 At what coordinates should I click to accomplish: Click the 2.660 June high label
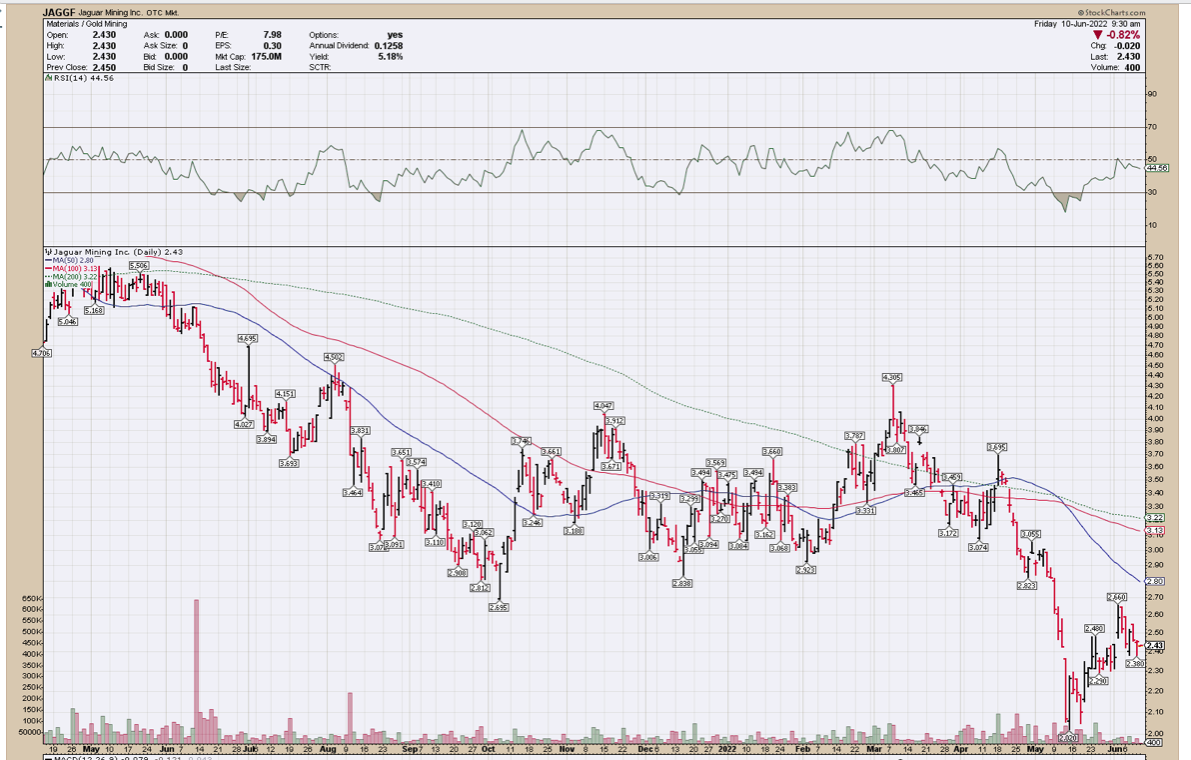(x=1117, y=598)
